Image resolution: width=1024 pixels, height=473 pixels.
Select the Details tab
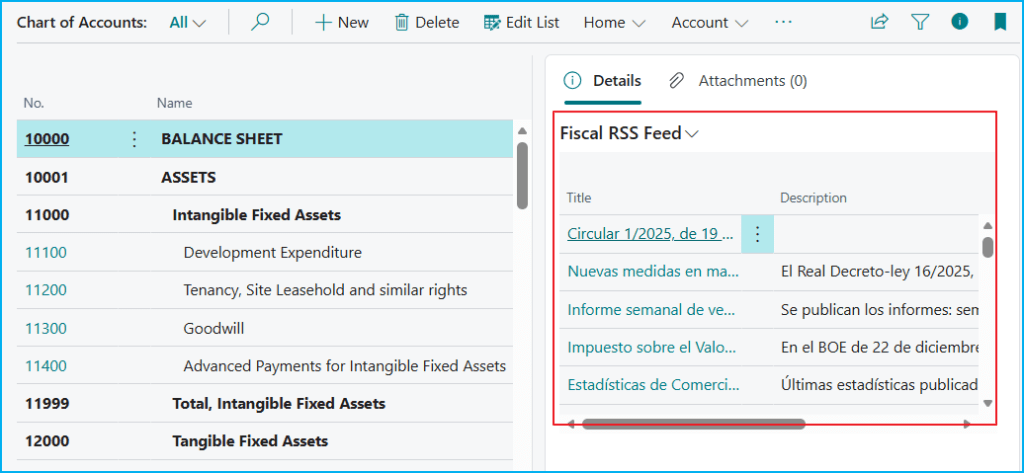pyautogui.click(x=603, y=81)
